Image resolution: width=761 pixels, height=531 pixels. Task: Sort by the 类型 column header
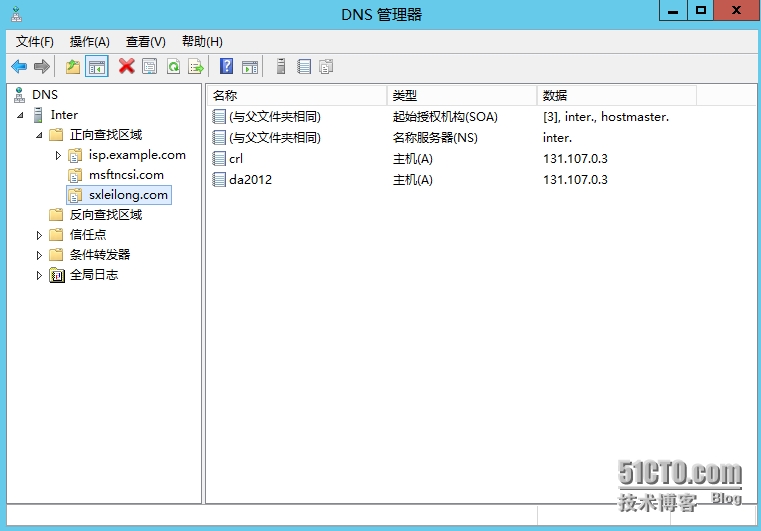coord(462,96)
